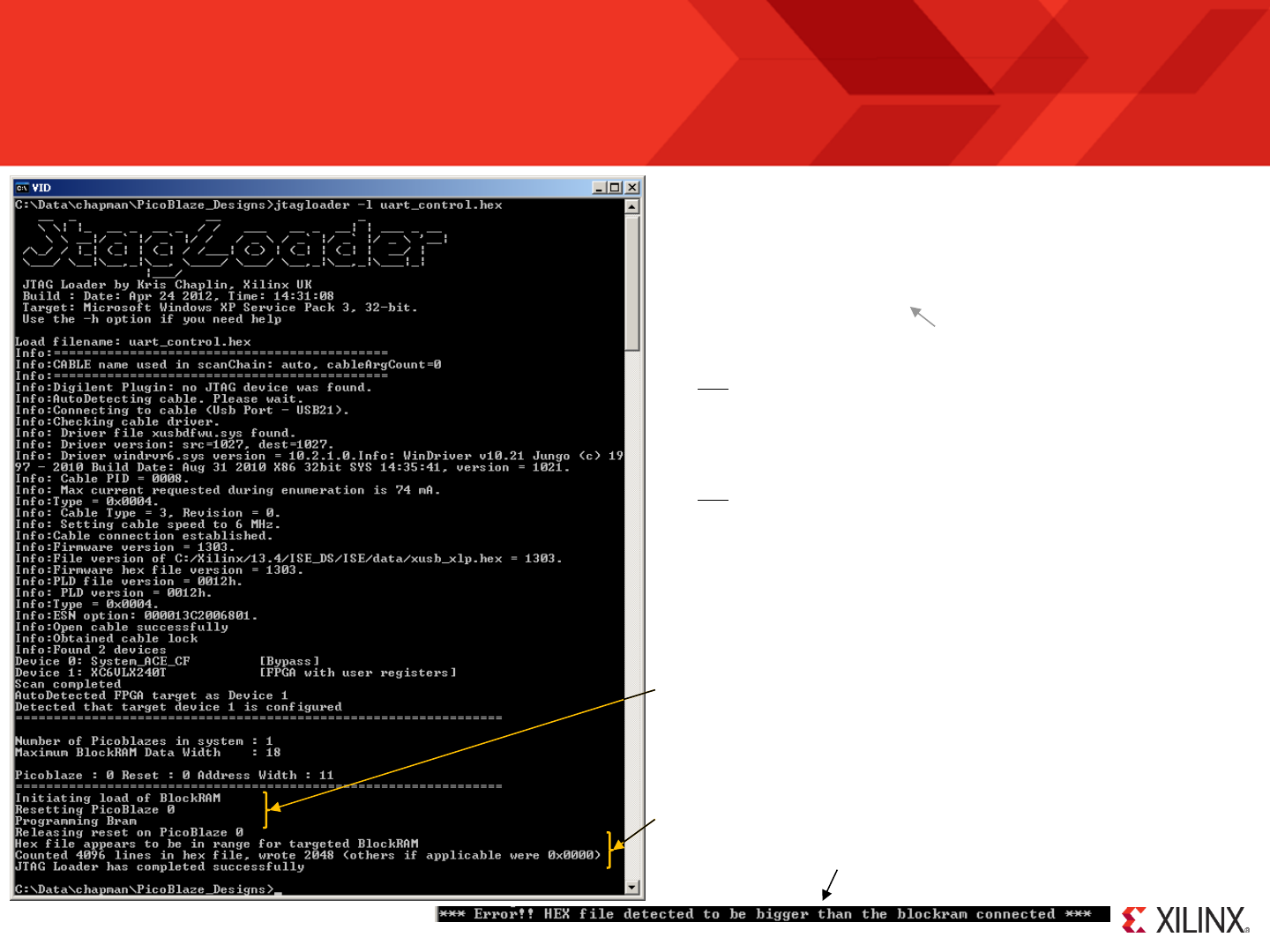Click 'Info:Firmware version = 1303.' line

125,547
